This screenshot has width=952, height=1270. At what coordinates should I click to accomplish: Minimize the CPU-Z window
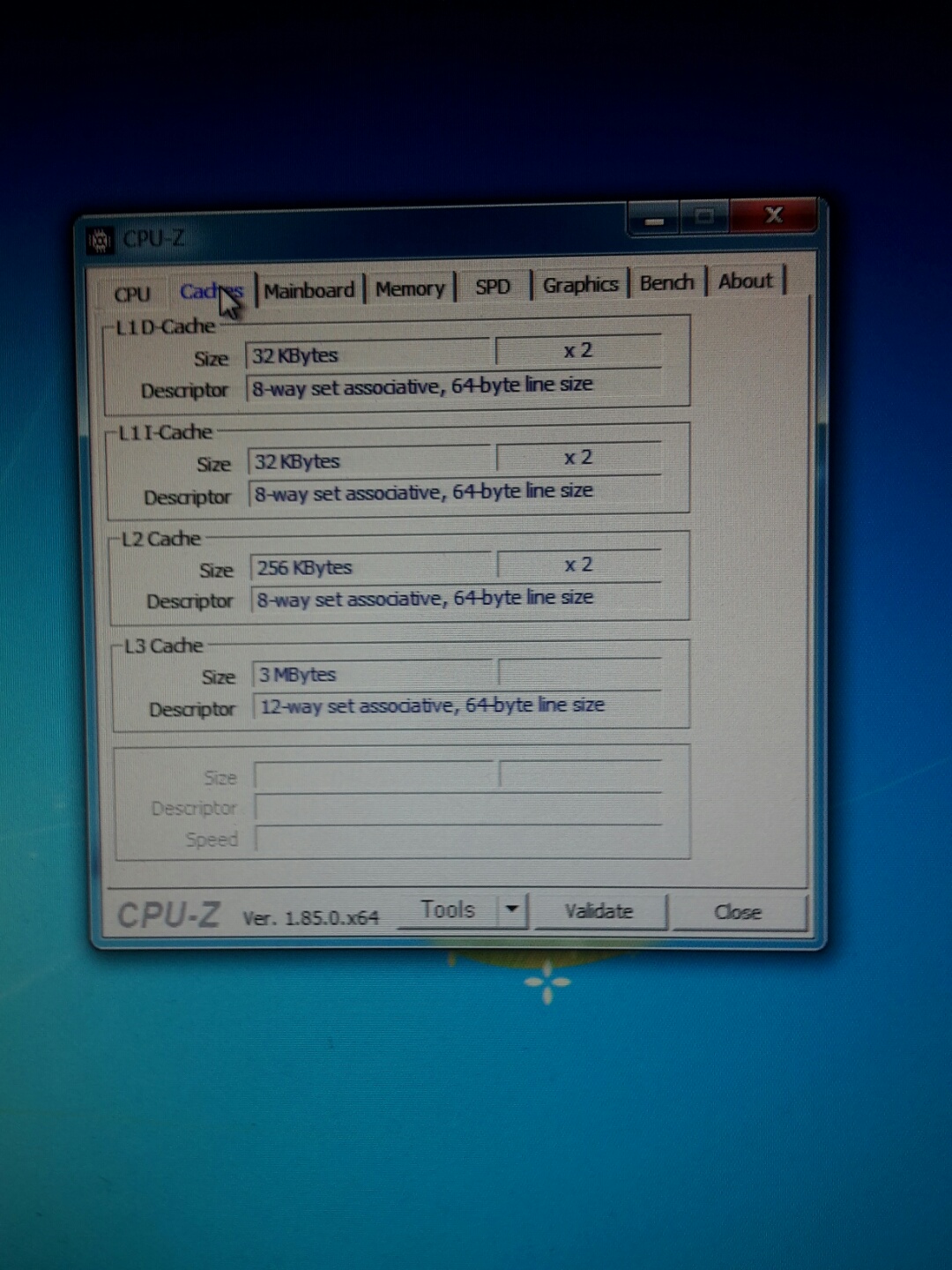point(654,219)
